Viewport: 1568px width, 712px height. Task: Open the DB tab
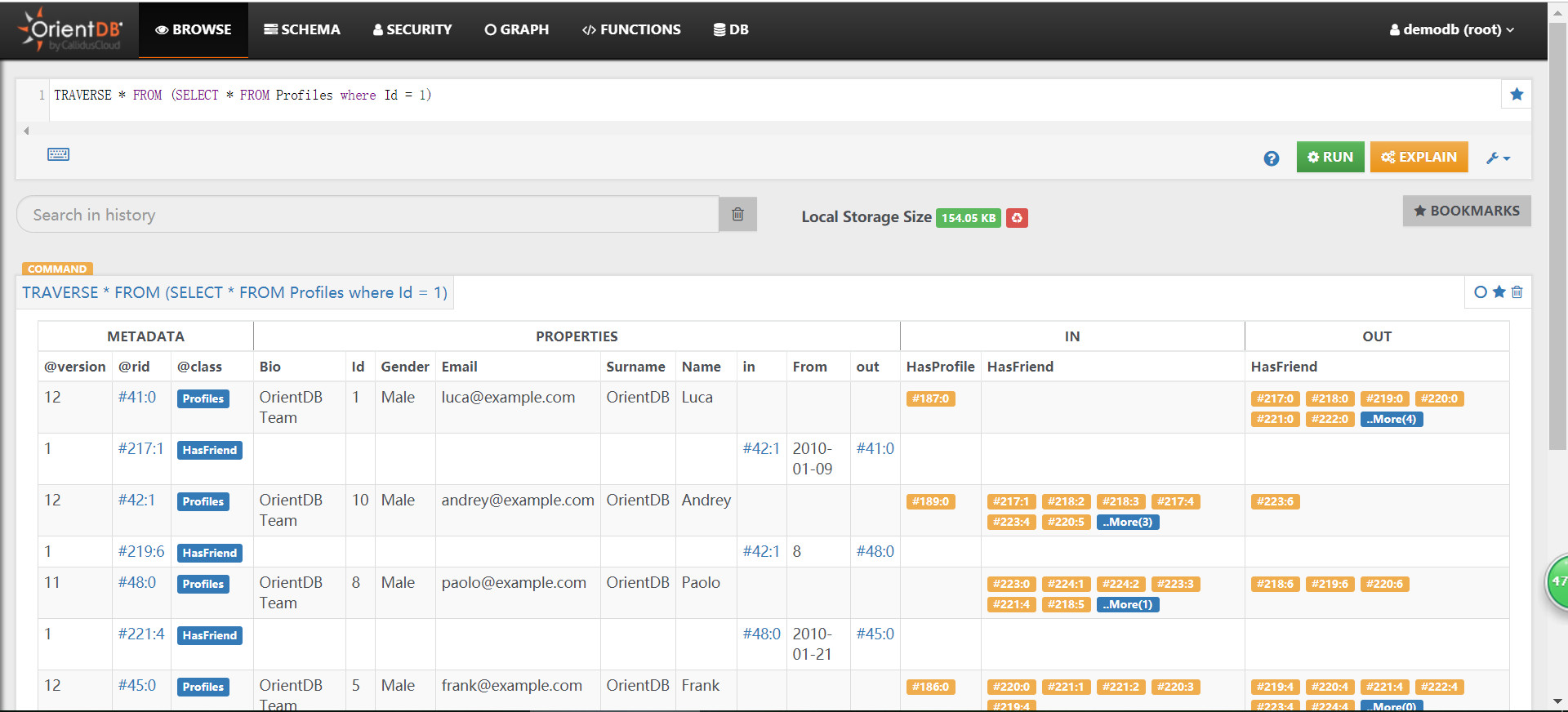tap(731, 29)
